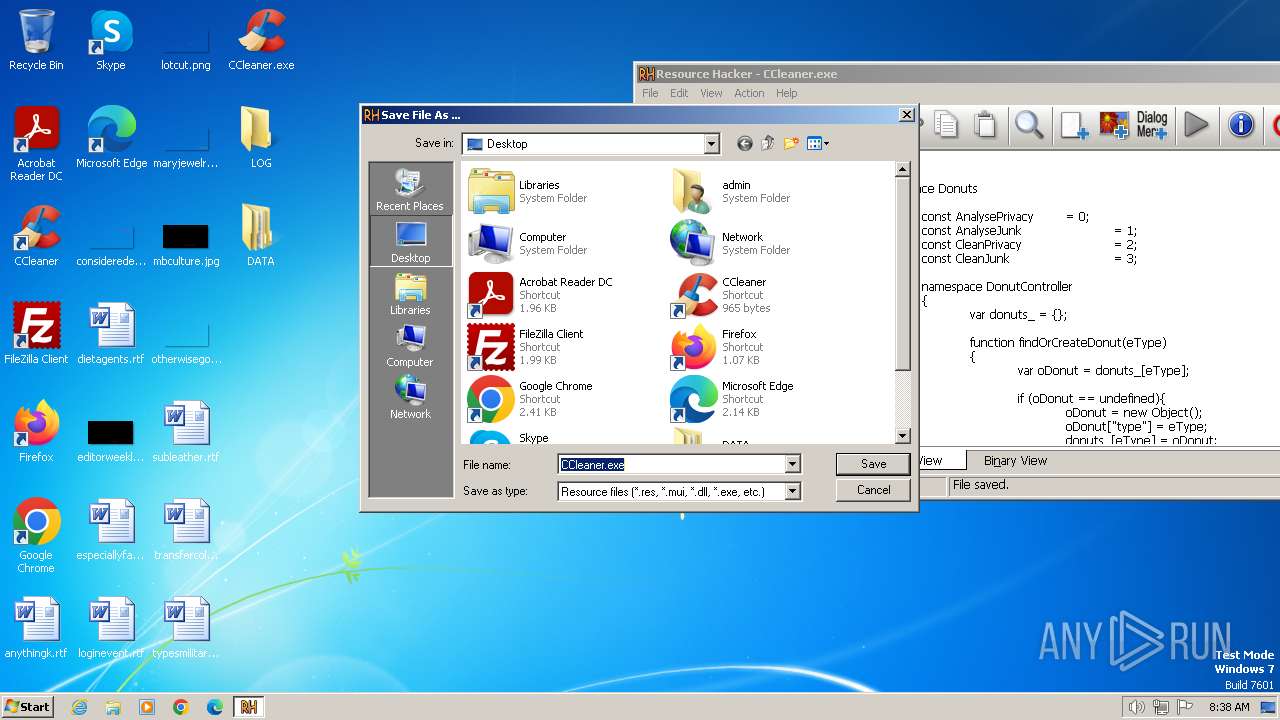Open Internet Explorer from the taskbar

79,707
